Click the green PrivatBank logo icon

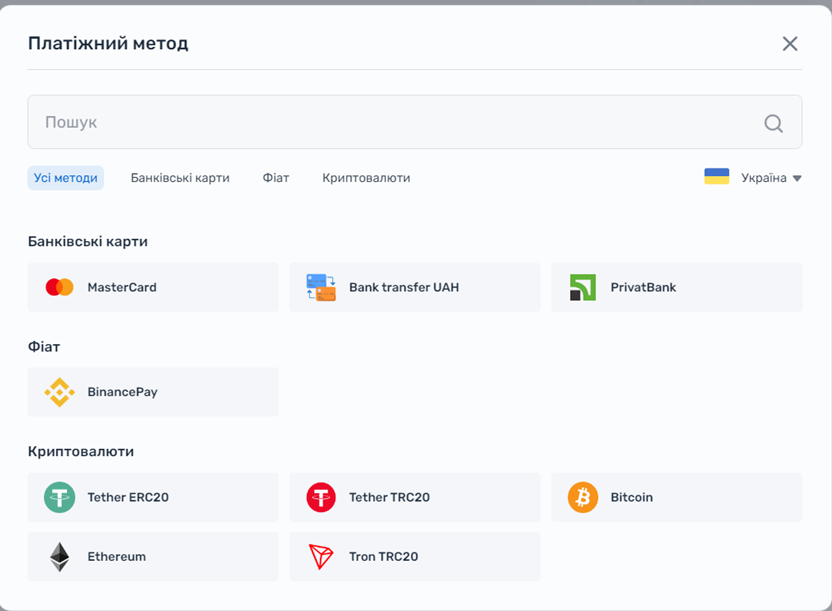(x=582, y=287)
